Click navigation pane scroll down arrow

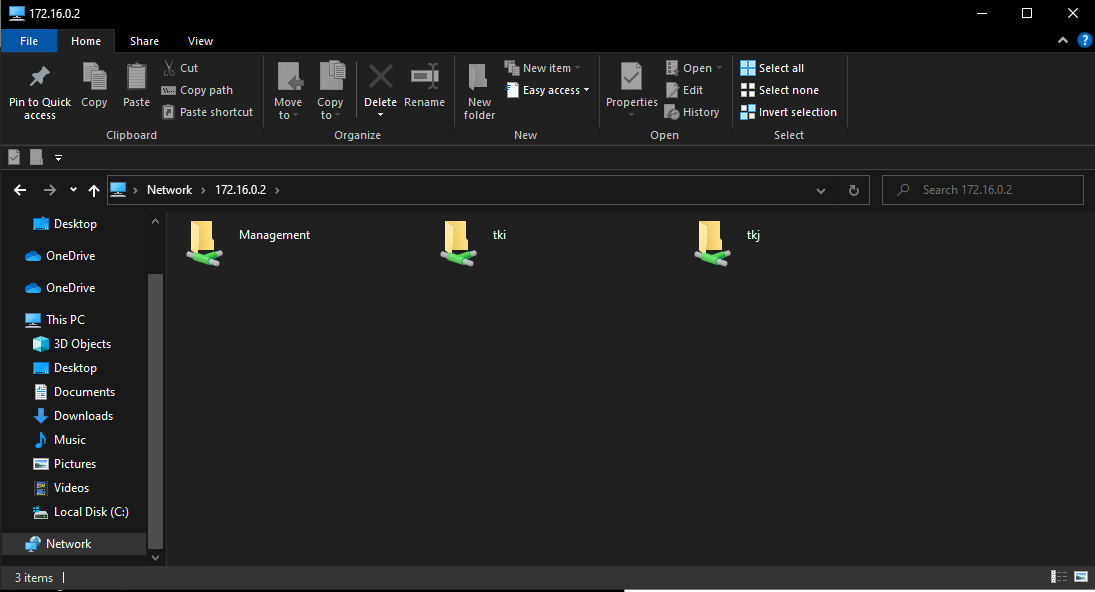coord(155,557)
